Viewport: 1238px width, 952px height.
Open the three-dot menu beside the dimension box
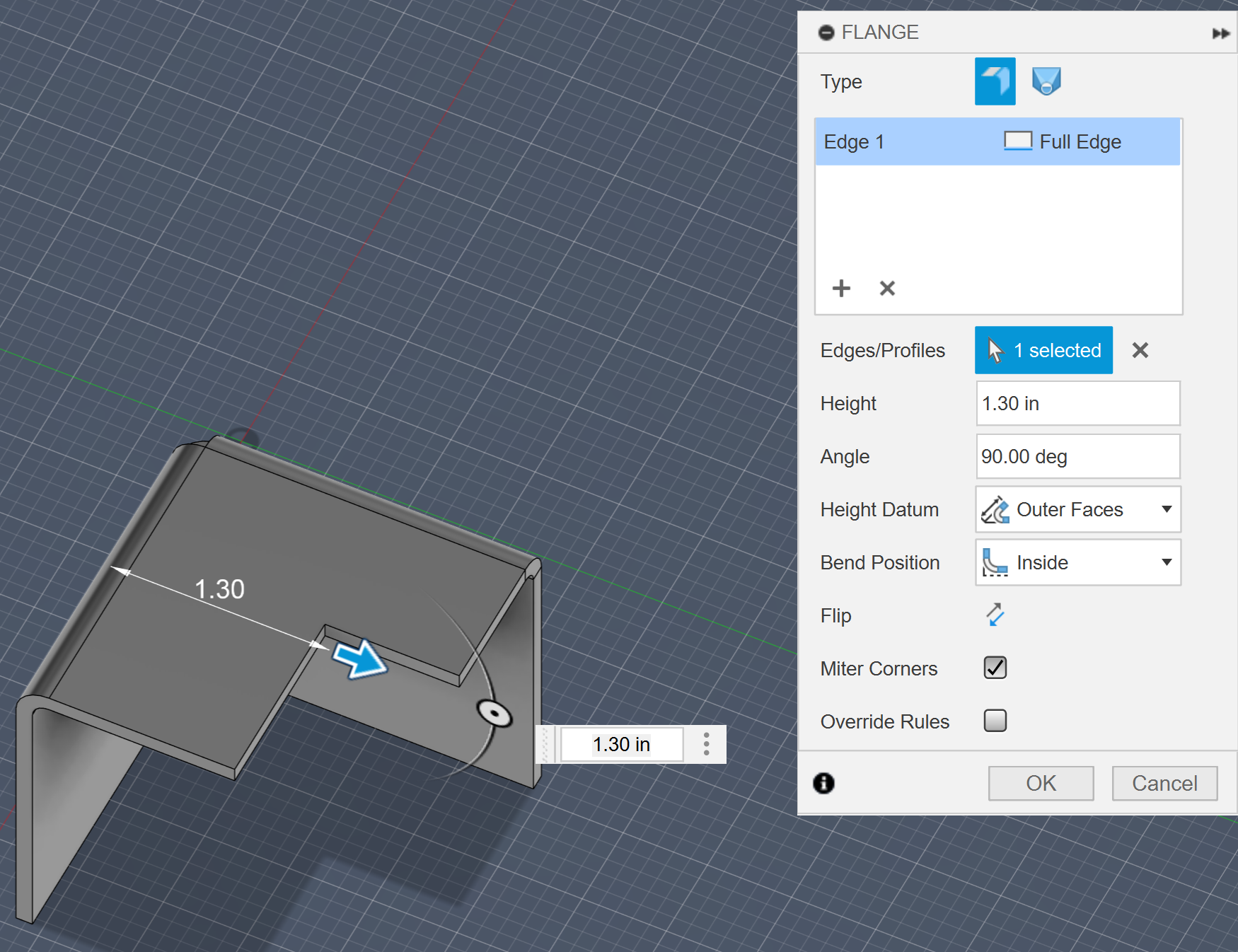point(705,744)
